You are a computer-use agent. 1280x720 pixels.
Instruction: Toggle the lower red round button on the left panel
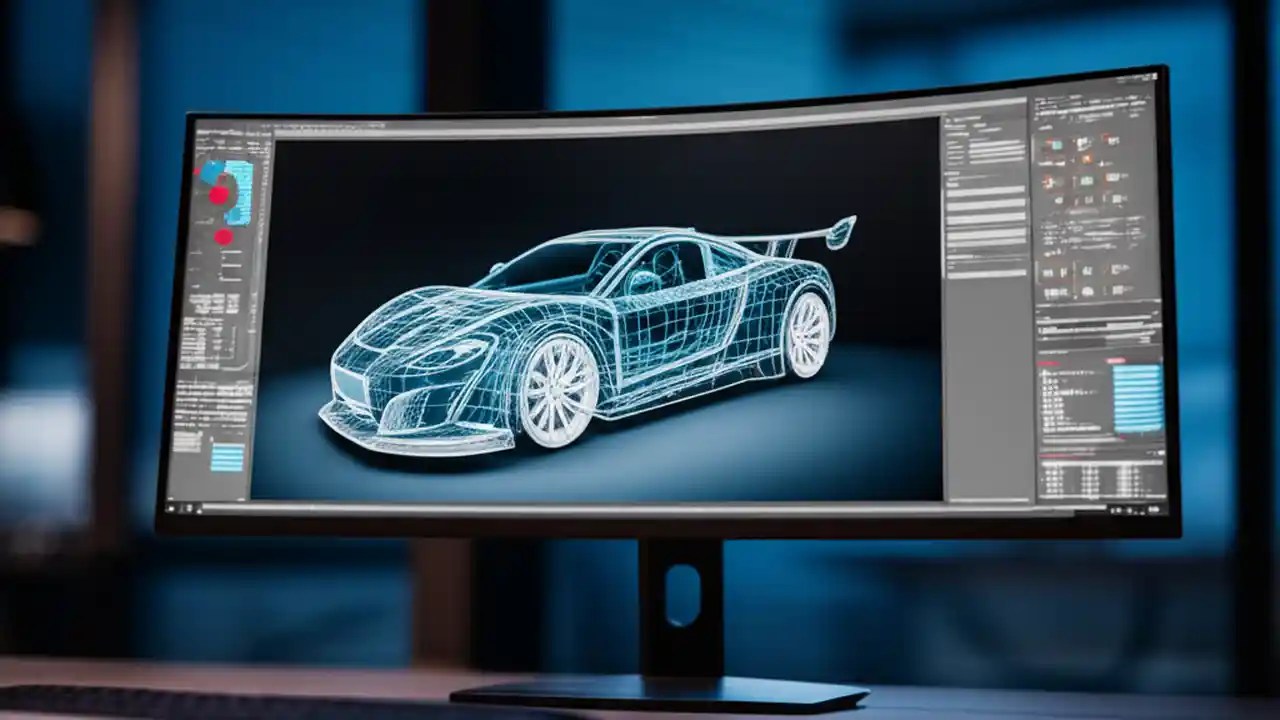(x=221, y=238)
